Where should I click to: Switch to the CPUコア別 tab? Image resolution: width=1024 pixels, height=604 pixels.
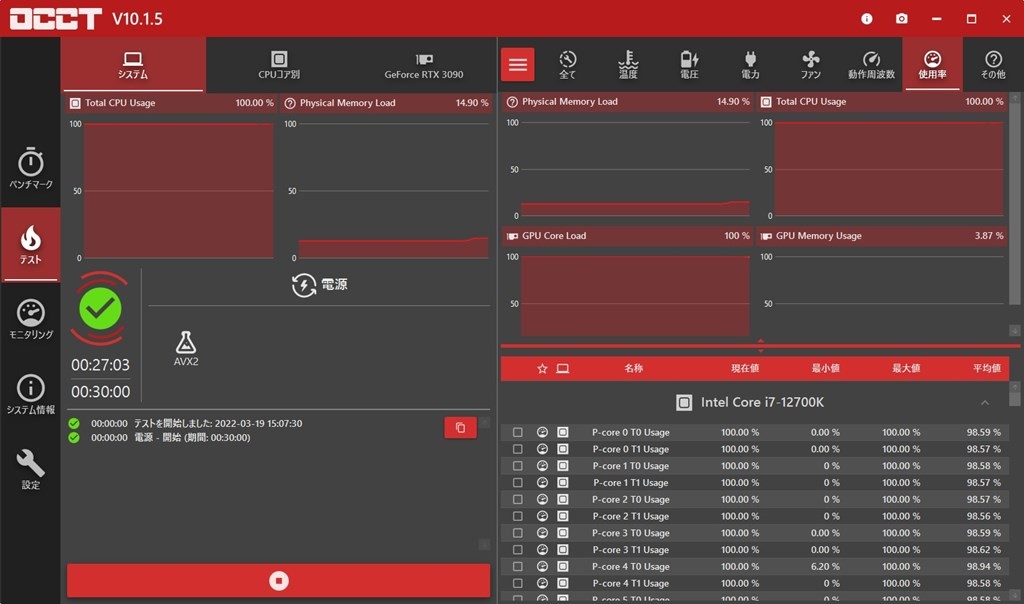click(x=279, y=65)
